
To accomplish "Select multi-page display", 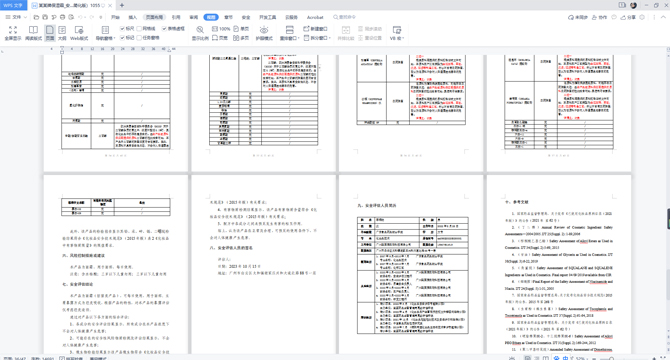I will tap(241, 38).
